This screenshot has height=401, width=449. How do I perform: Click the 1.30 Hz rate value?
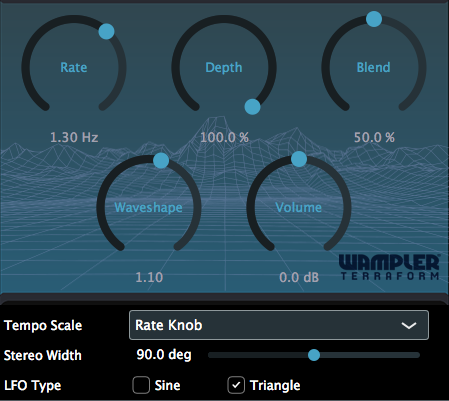click(74, 137)
